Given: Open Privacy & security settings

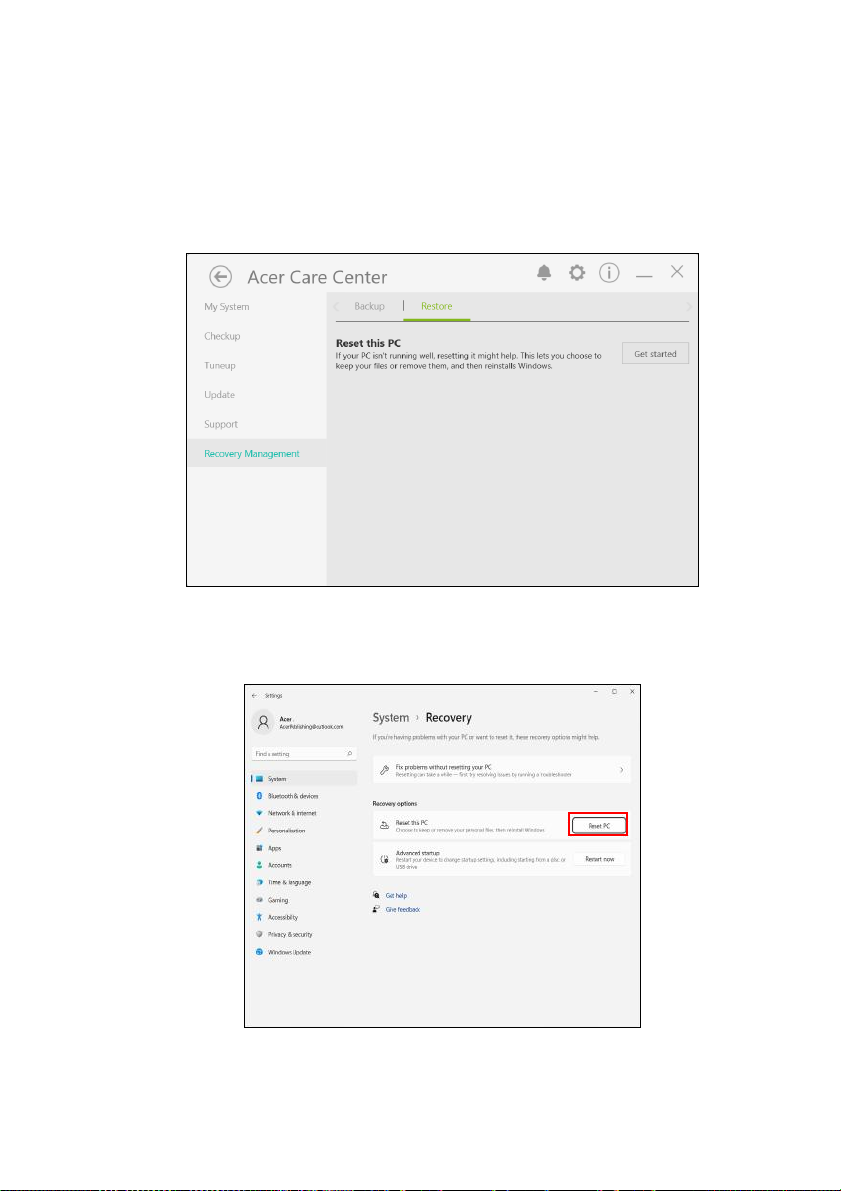Looking at the screenshot, I should click(x=289, y=935).
